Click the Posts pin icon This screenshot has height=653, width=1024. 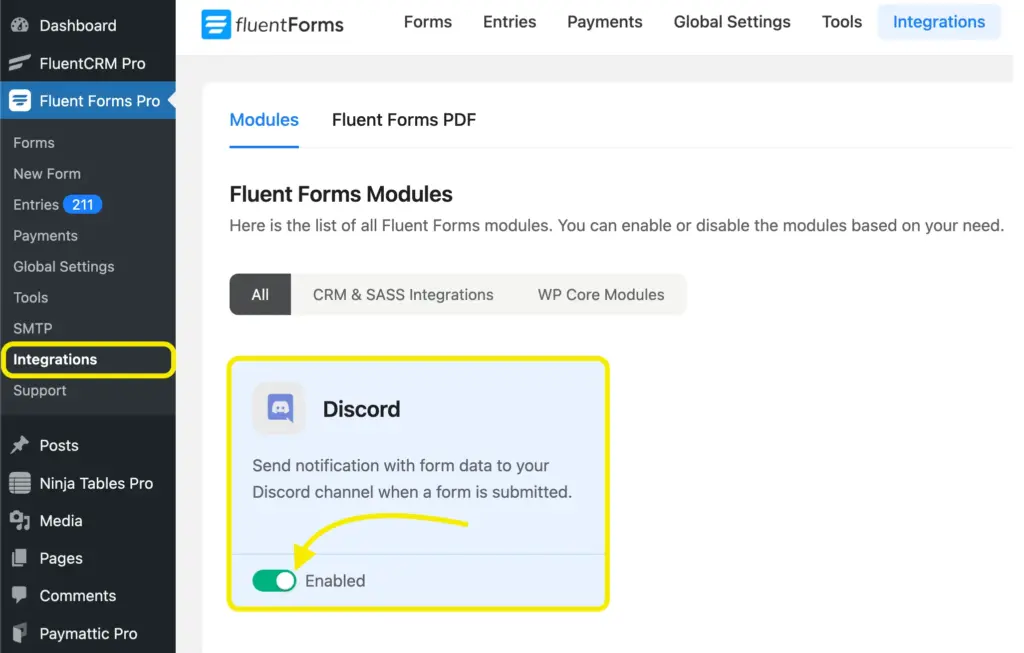tap(21, 445)
